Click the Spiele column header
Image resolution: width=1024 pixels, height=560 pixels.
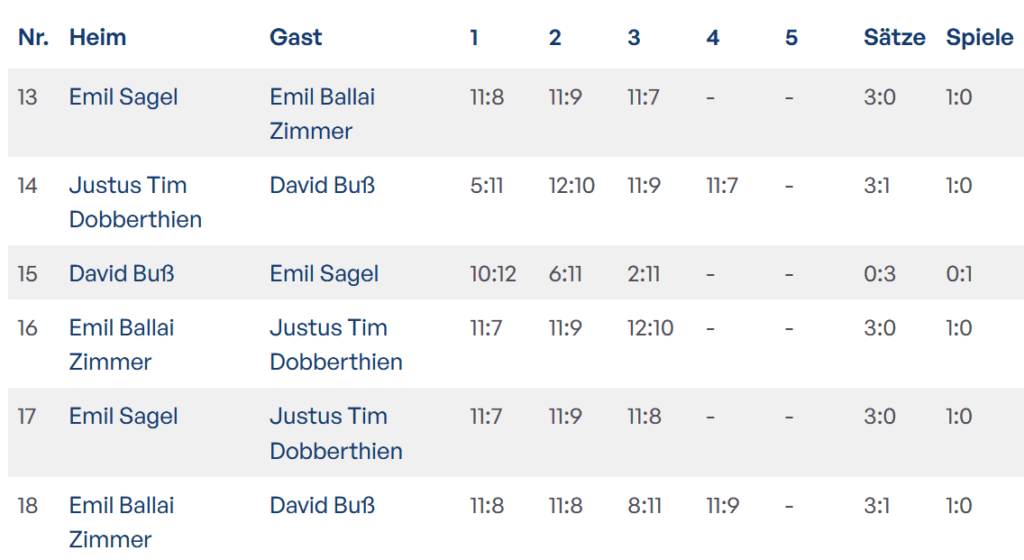(x=979, y=38)
